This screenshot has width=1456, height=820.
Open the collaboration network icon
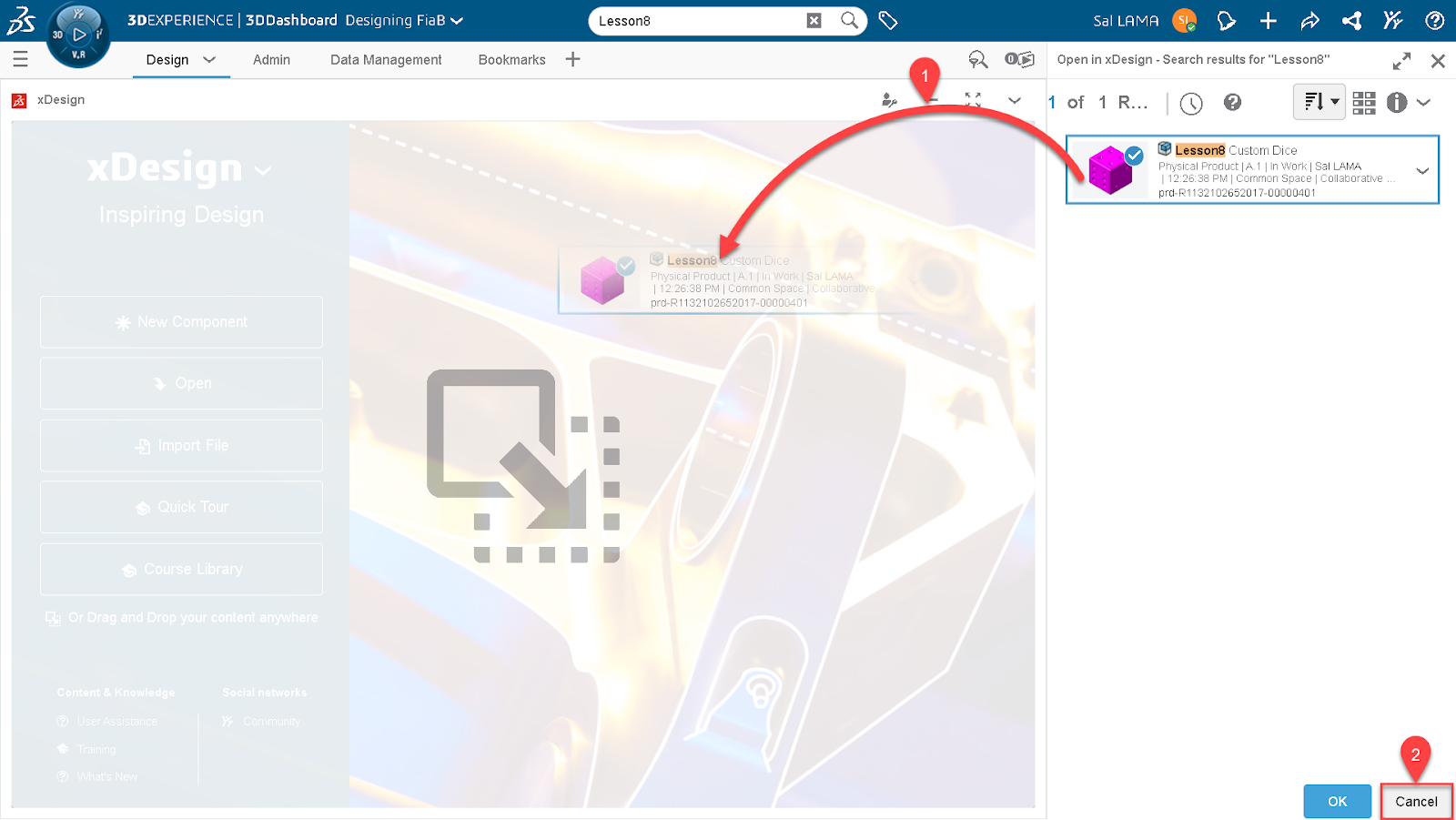[x=1352, y=20]
